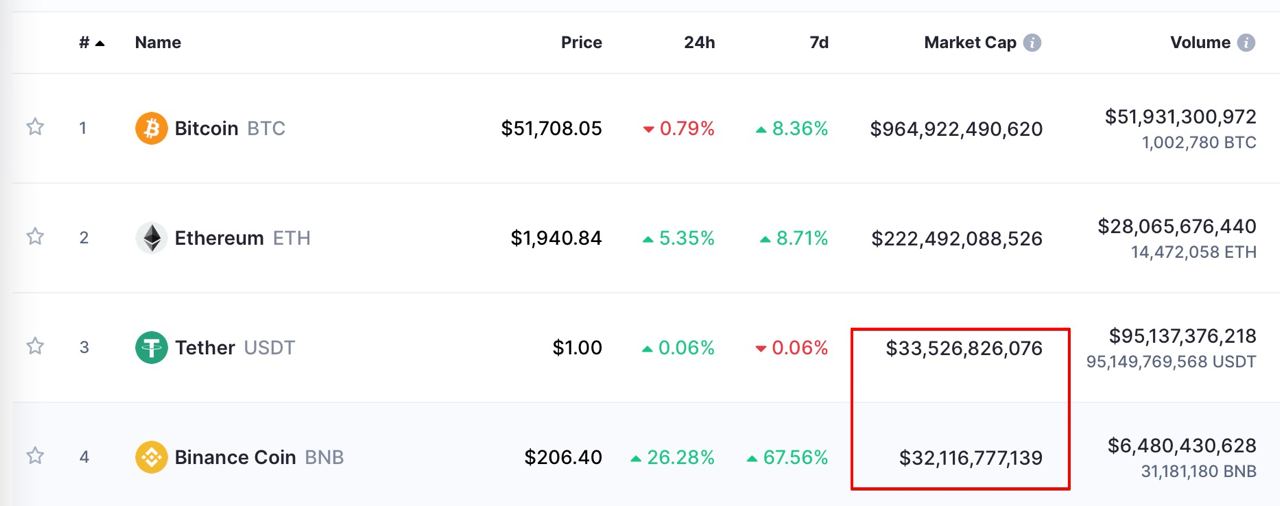Toggle the Binance Coin watchlist star
This screenshot has width=1280, height=506.
(x=35, y=456)
